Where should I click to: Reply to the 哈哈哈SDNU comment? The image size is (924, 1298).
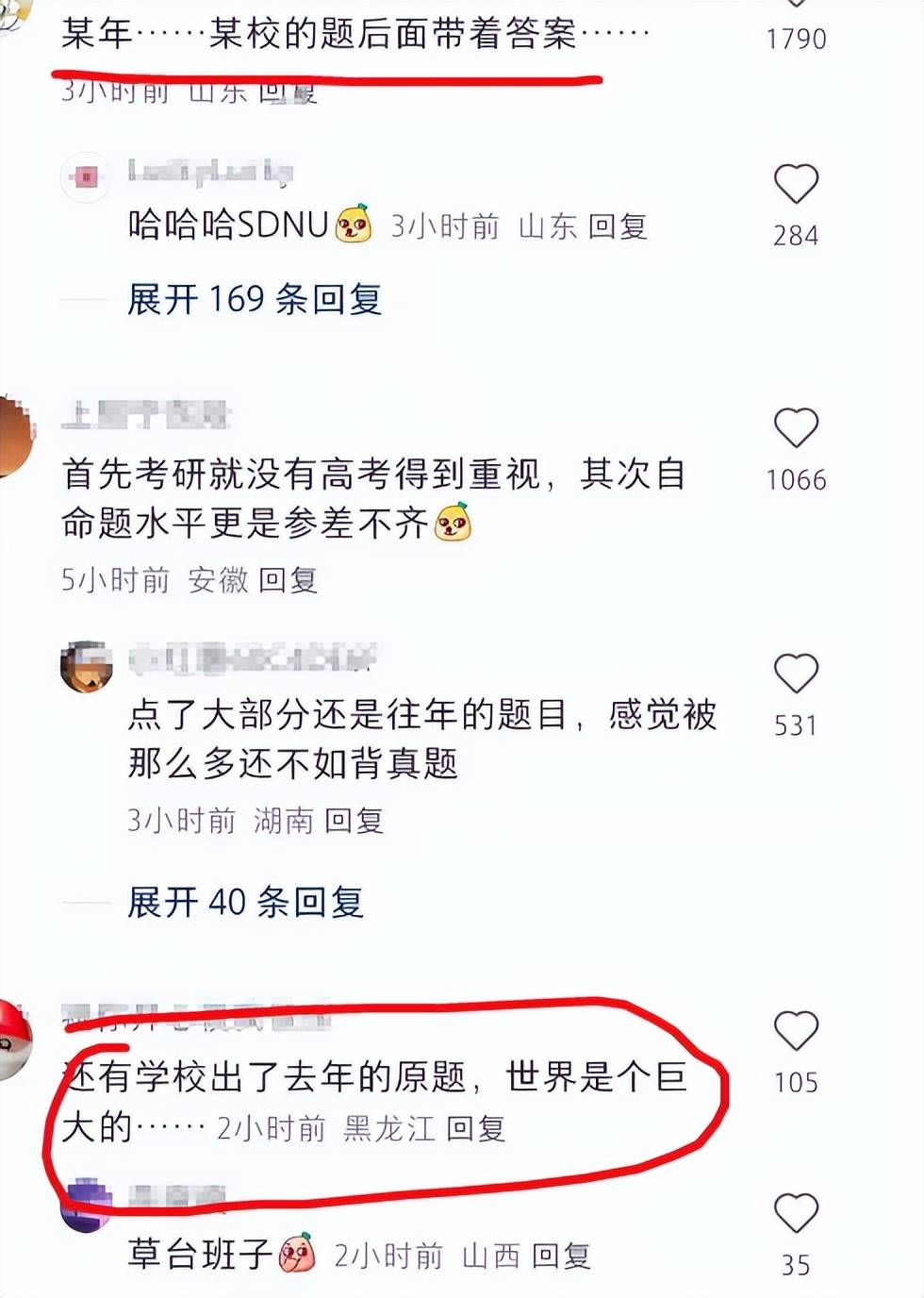tap(618, 226)
